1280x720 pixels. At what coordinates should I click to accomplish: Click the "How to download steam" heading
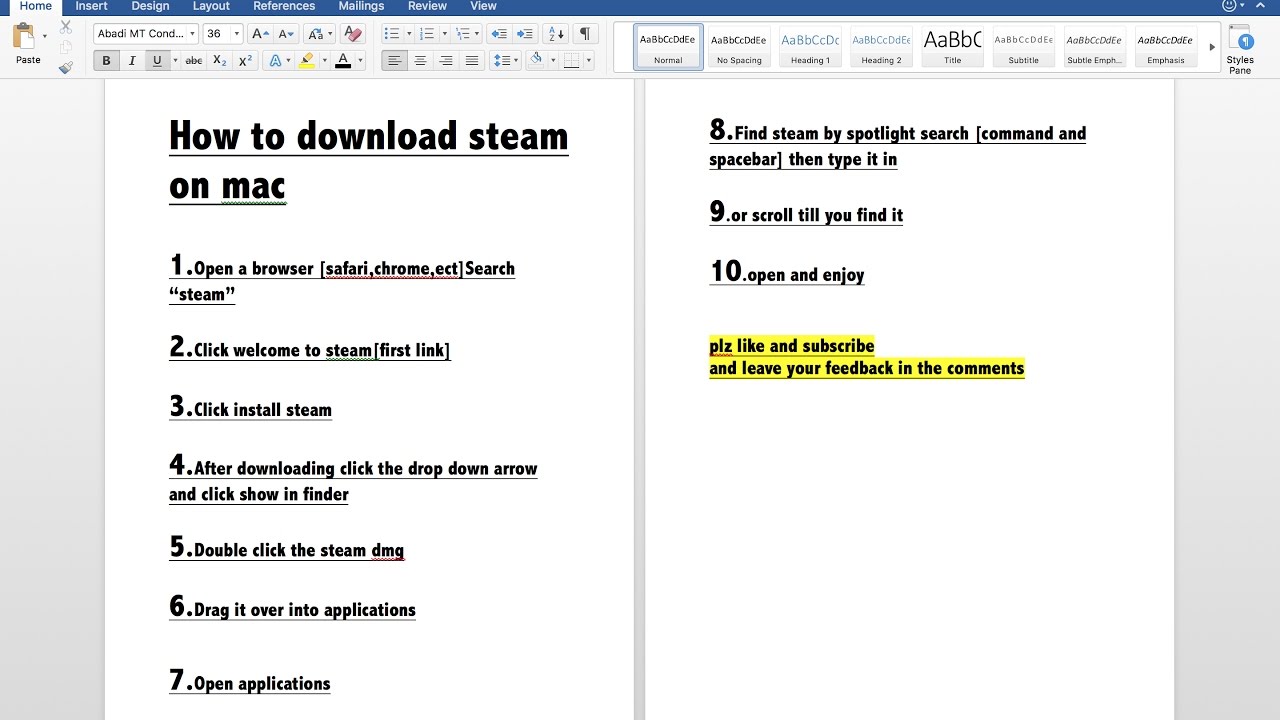(x=368, y=136)
